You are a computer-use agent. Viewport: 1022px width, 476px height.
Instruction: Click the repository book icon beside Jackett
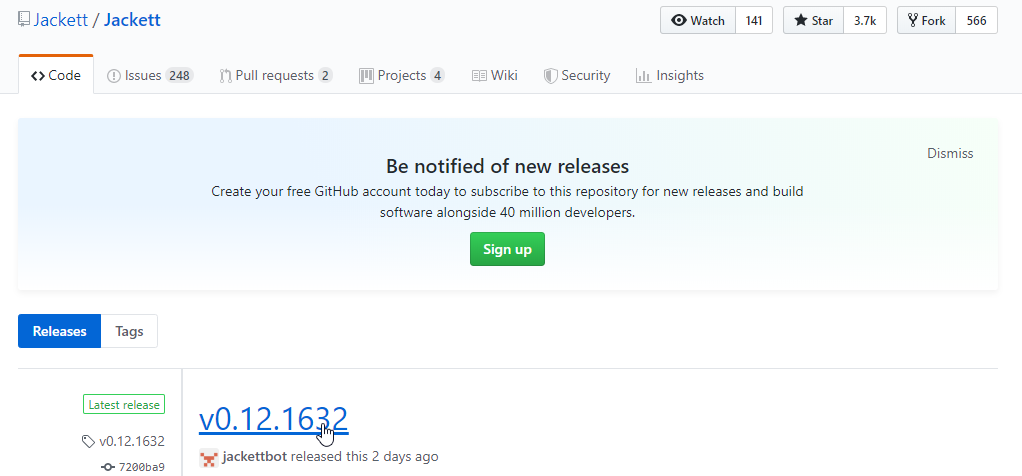point(23,20)
